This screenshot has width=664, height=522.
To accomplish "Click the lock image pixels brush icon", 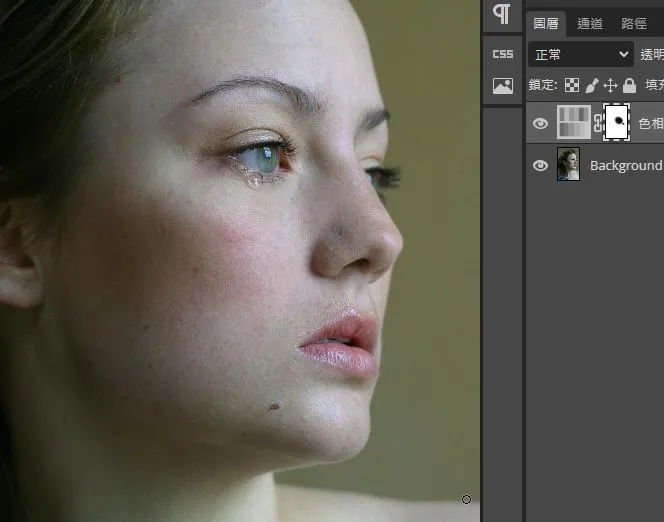I will coord(591,86).
